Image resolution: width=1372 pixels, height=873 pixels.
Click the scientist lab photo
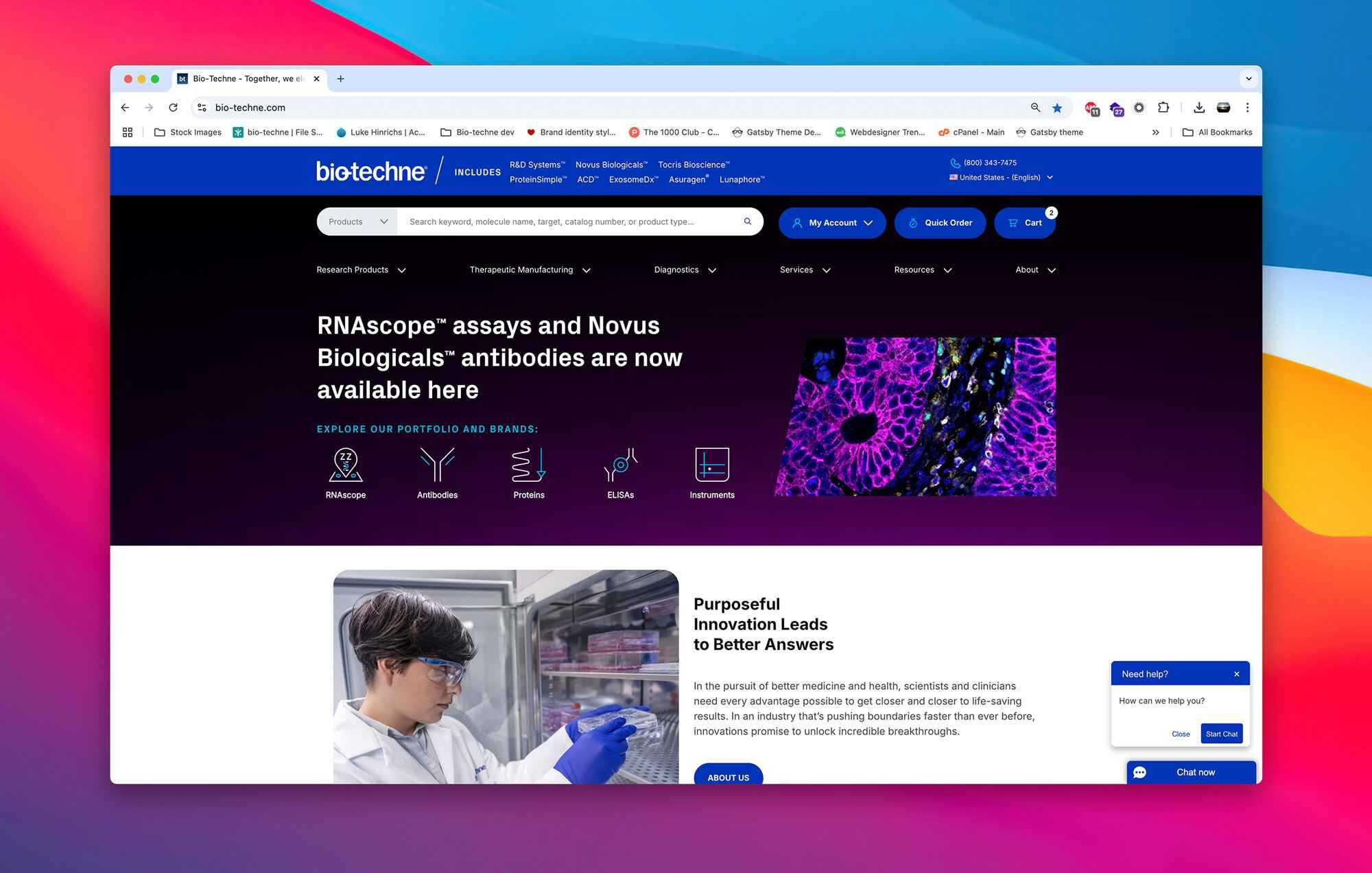pyautogui.click(x=506, y=677)
